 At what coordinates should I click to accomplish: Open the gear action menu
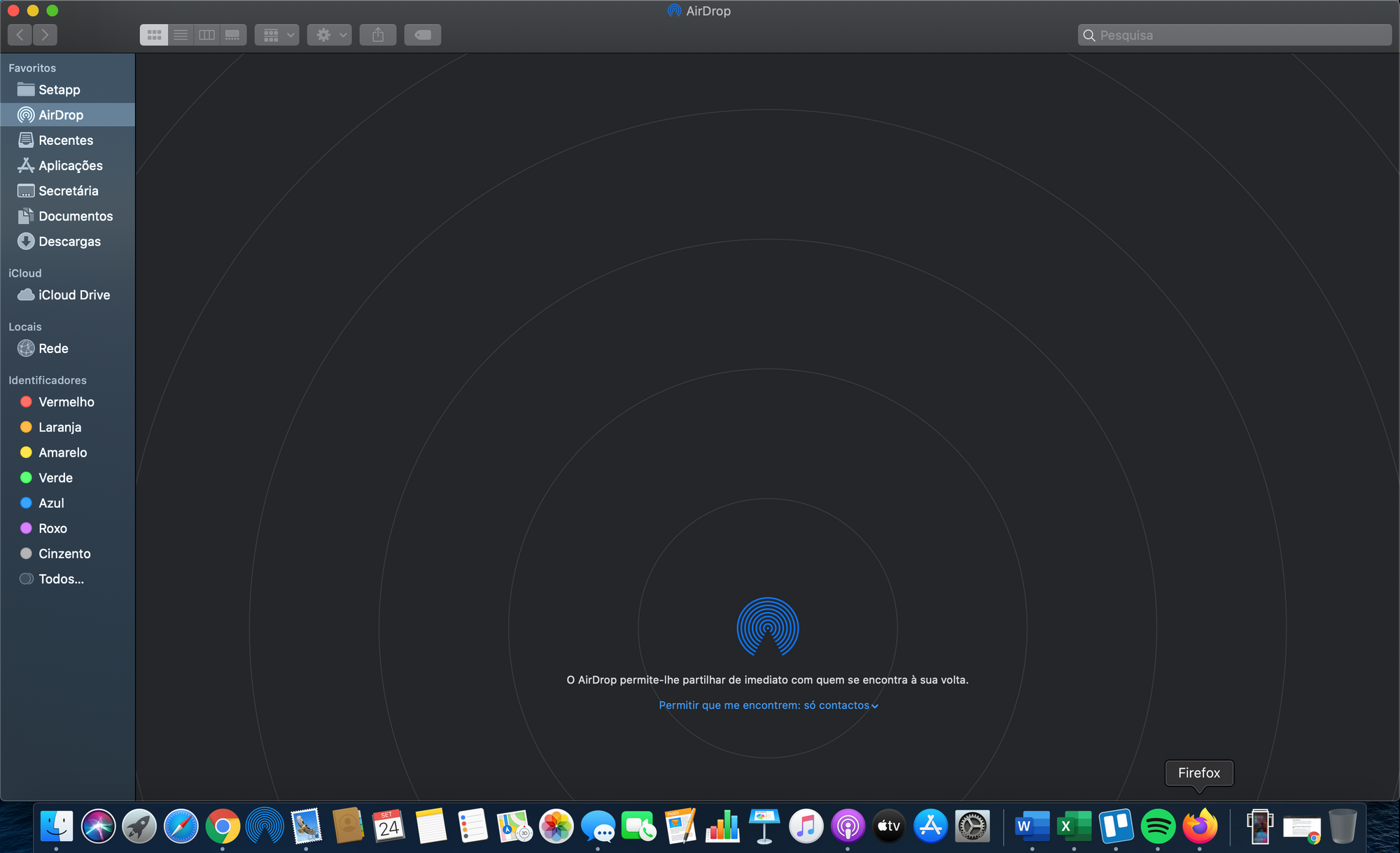point(330,35)
